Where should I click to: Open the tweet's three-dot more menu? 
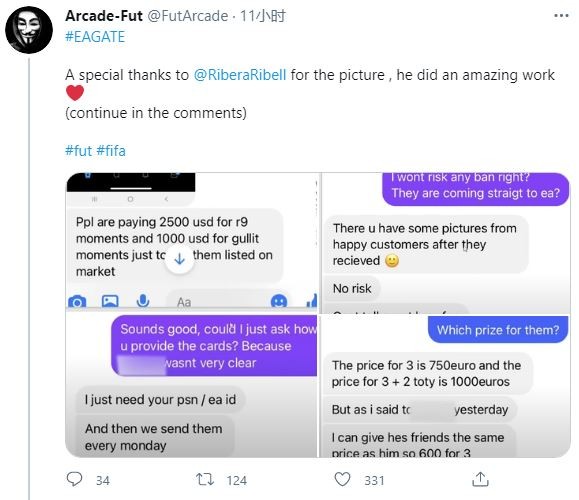pyautogui.click(x=561, y=16)
